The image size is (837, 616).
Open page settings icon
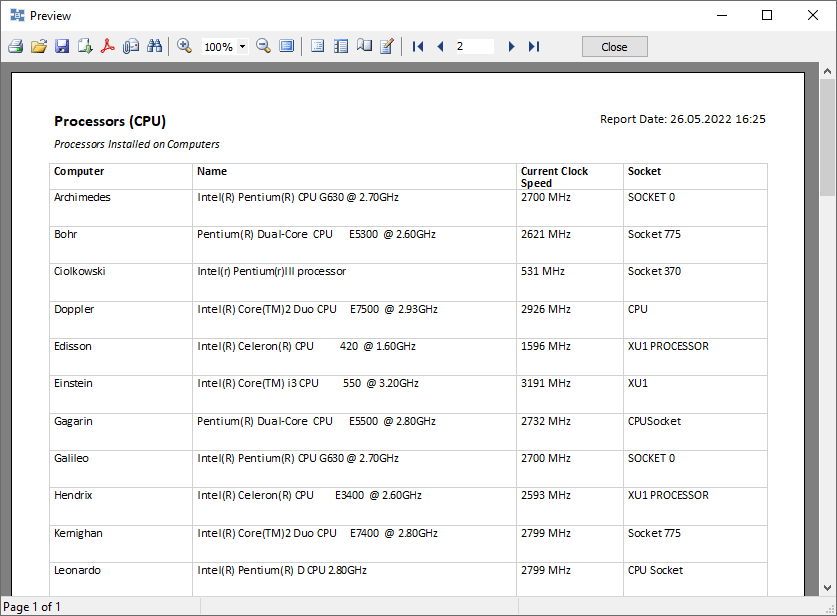(x=364, y=46)
